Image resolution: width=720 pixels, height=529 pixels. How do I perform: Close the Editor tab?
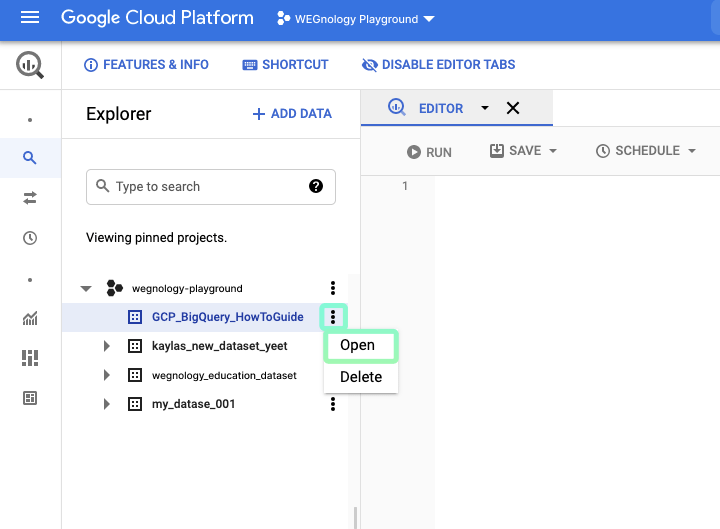coord(512,108)
